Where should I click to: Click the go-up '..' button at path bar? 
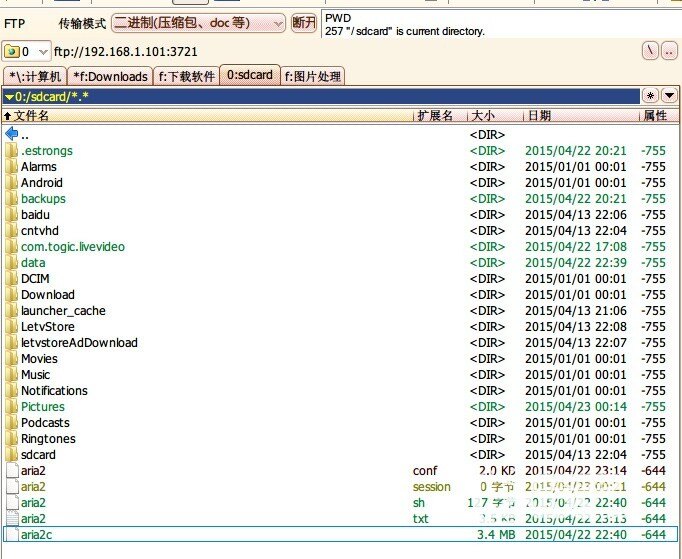click(x=668, y=51)
